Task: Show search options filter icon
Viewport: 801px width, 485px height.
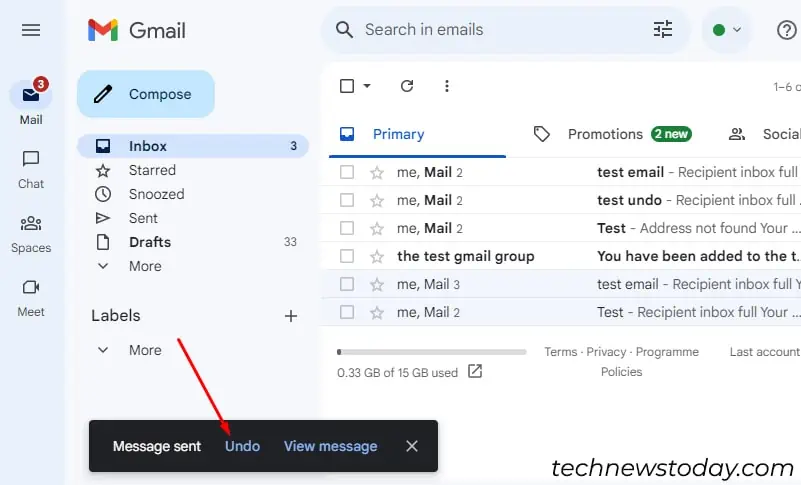Action: (663, 30)
